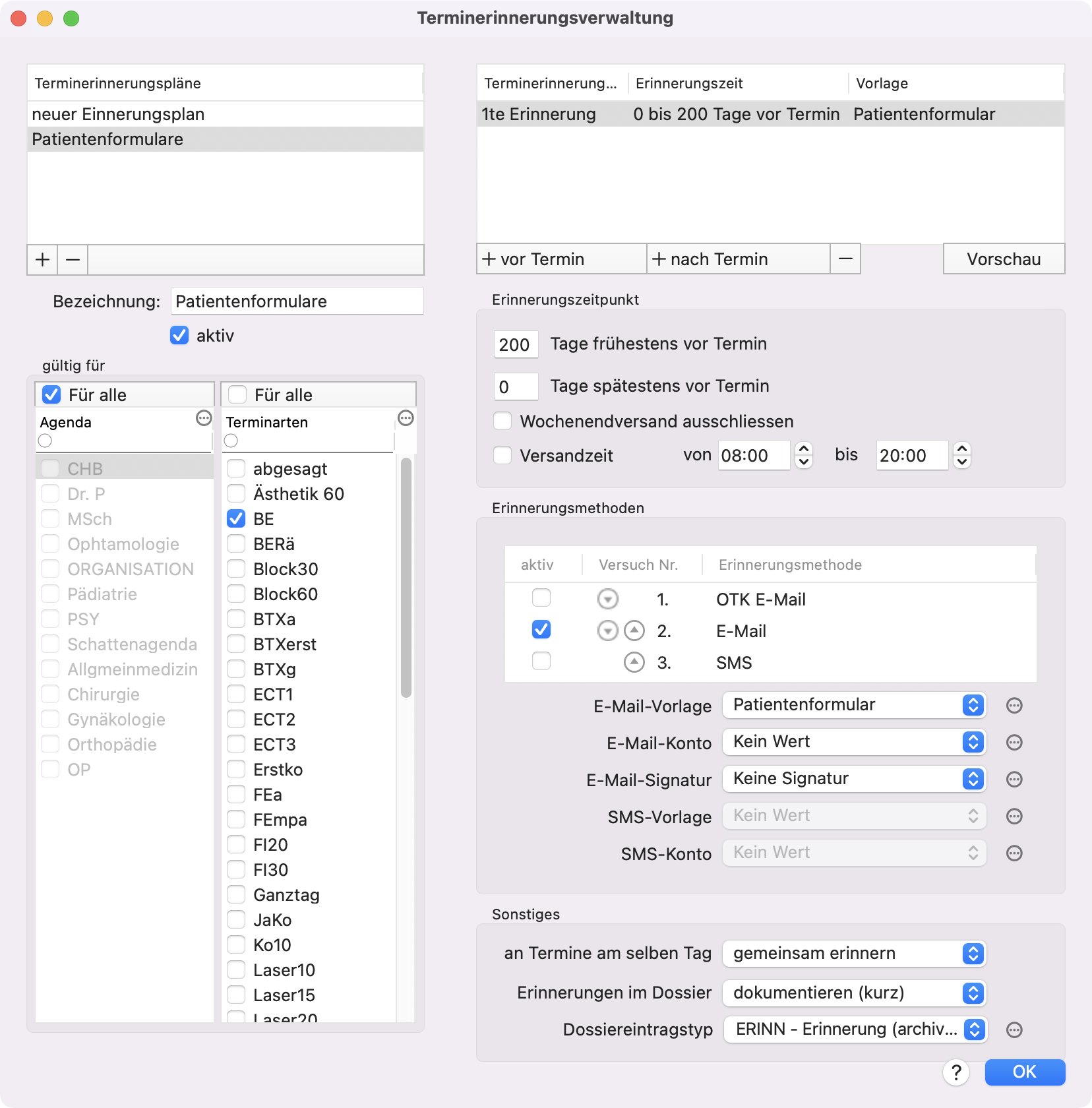Viewport: 1092px width, 1108px height.
Task: Open an Termine am selben Tag dropdown
Action: 854,954
